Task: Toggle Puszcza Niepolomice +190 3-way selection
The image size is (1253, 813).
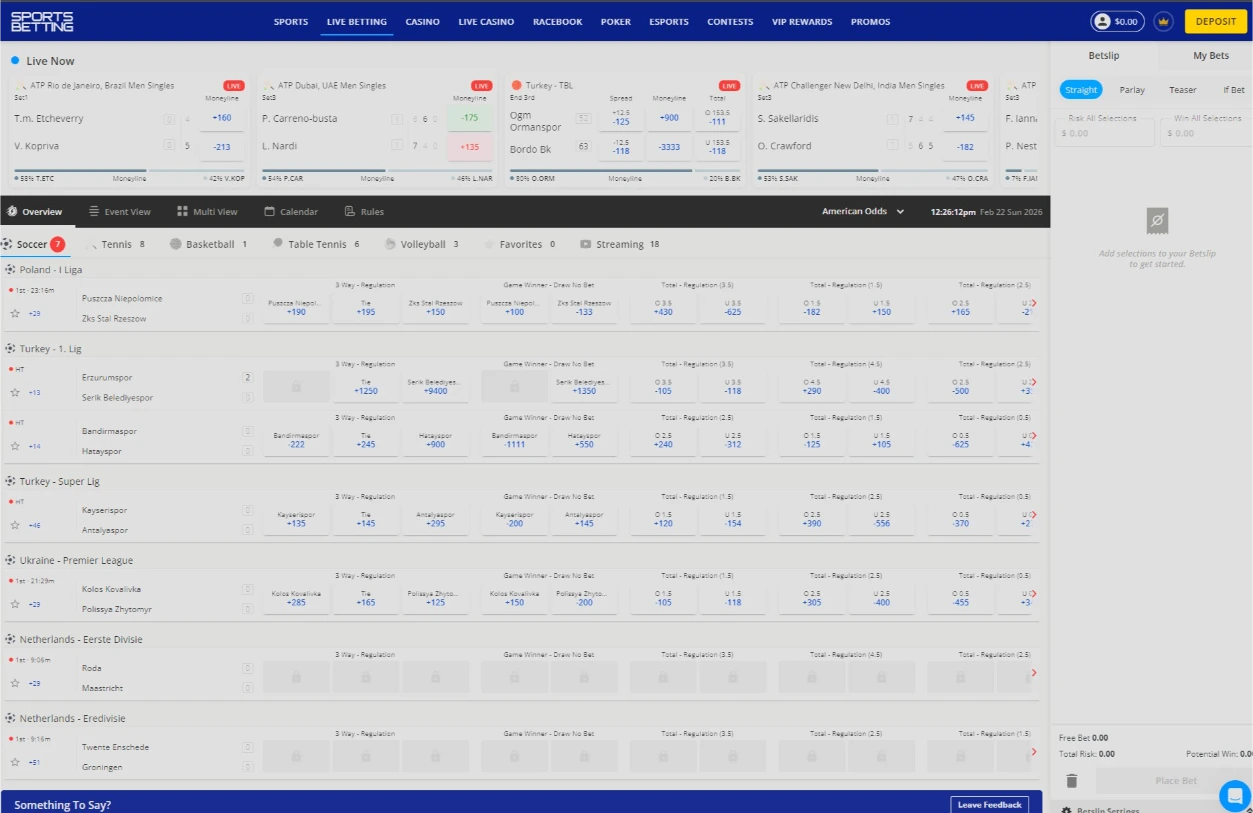Action: [296, 307]
